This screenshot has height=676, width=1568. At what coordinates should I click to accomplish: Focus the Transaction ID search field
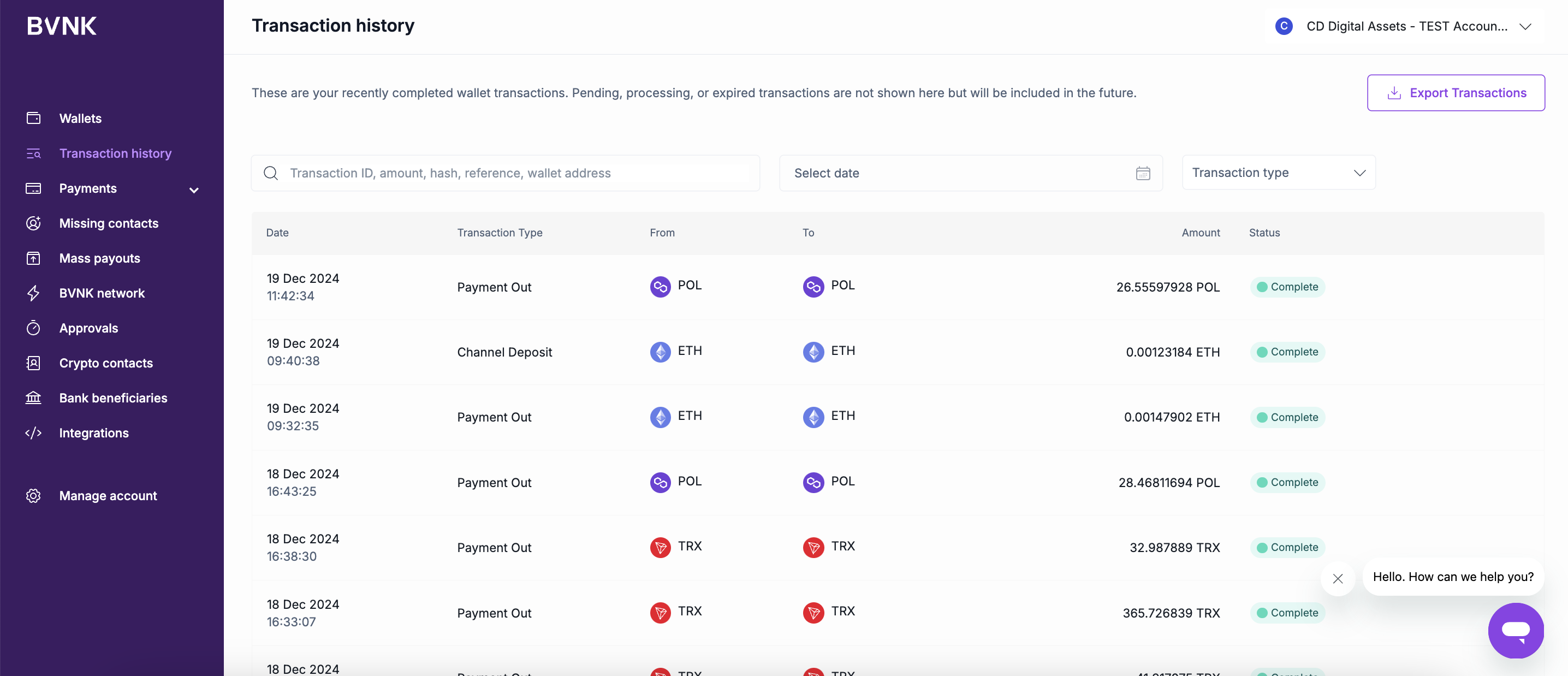[505, 173]
